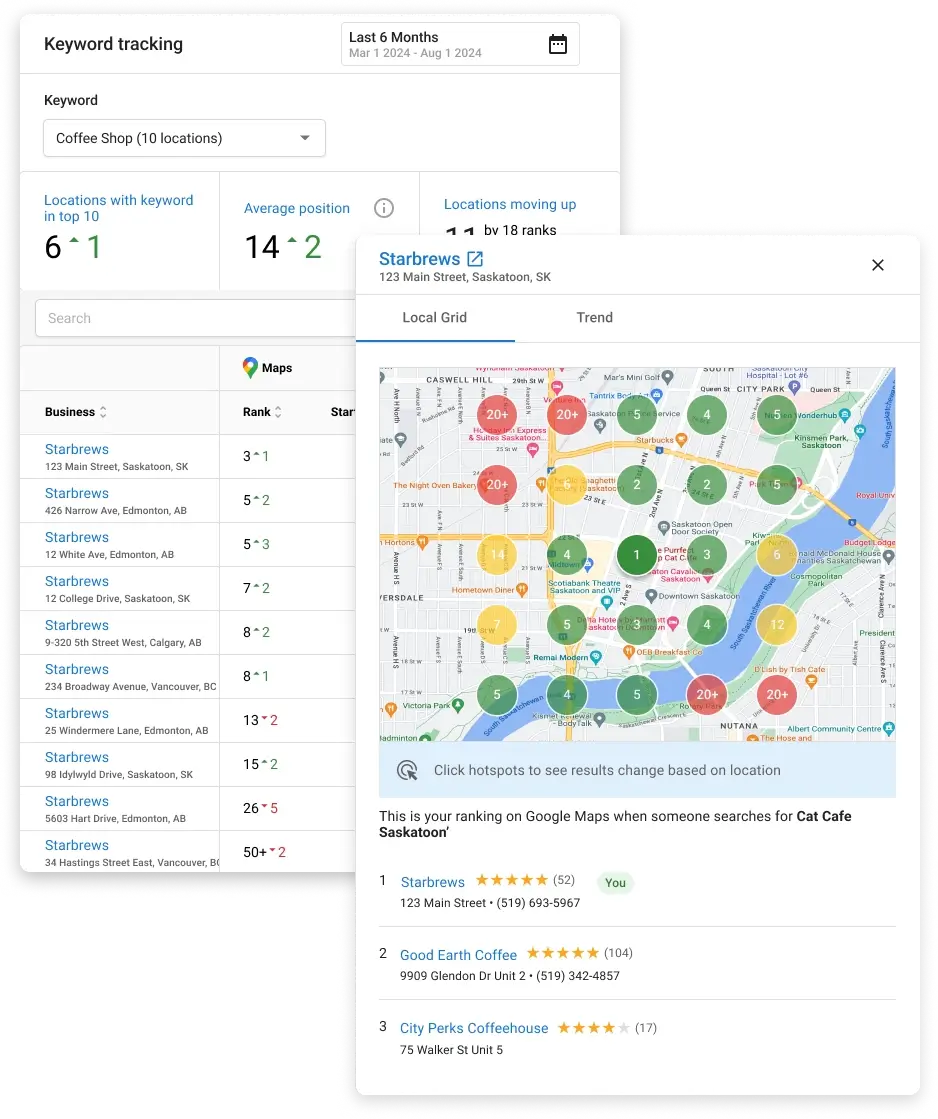Click inside the Search field
This screenshot has height=1119, width=938.
point(150,318)
